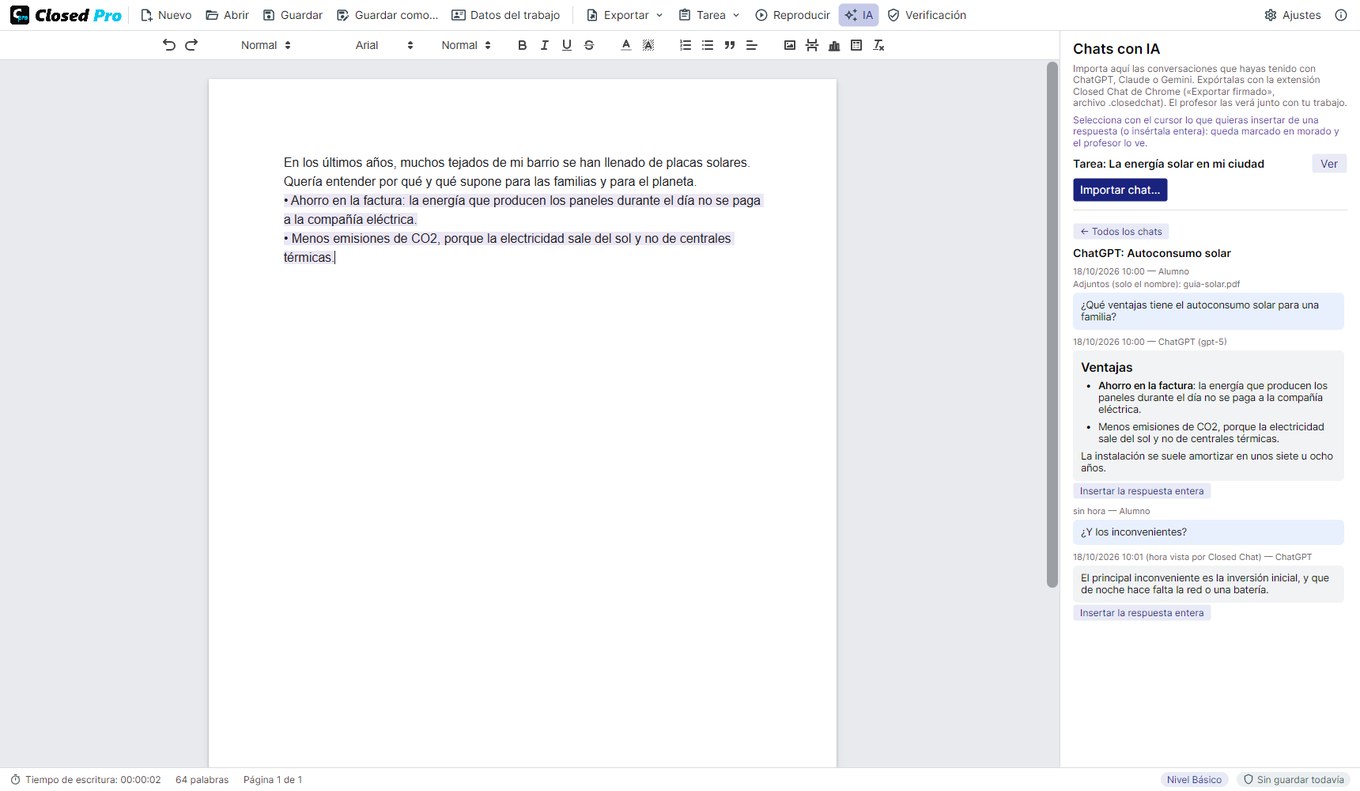
Task: Expand the Tarea menu
Action: 709,15
